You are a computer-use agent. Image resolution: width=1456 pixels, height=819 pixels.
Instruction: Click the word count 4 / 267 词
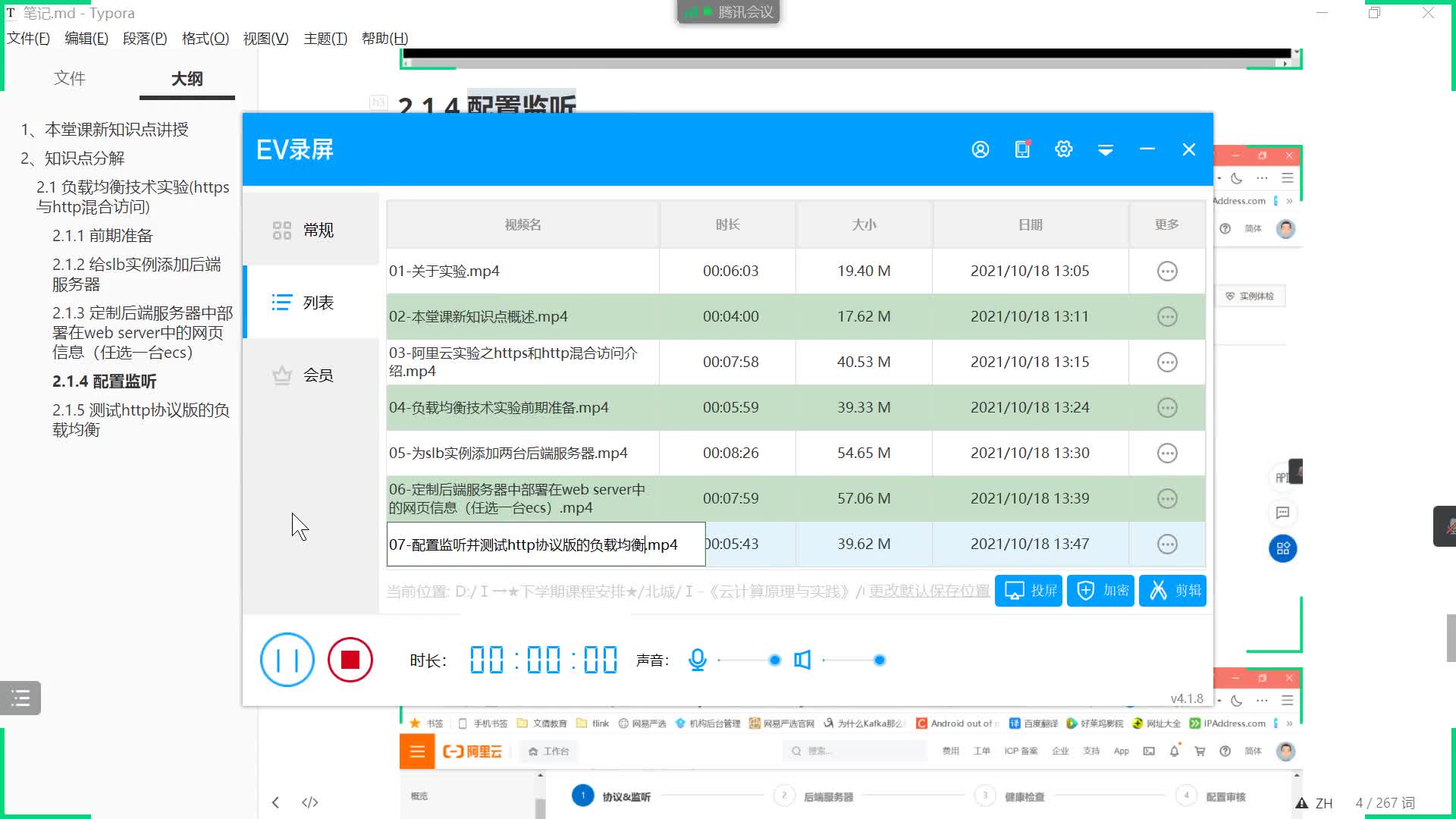pyautogui.click(x=1385, y=803)
